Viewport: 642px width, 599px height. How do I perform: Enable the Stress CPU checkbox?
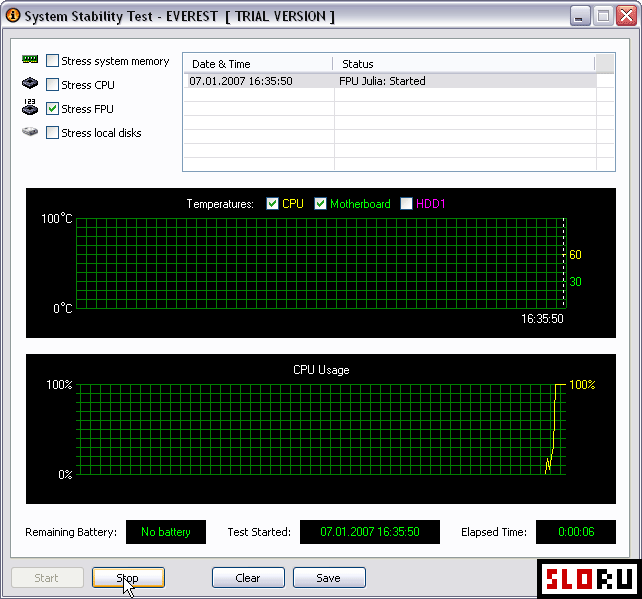[x=52, y=85]
